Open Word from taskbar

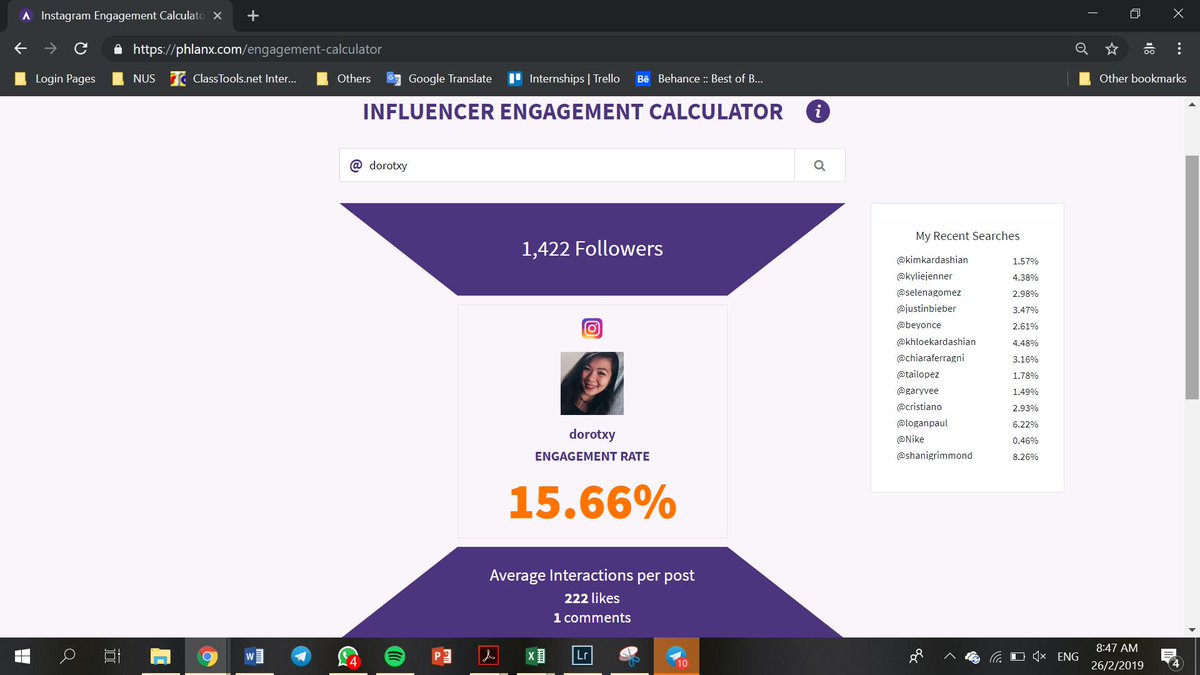[254, 656]
